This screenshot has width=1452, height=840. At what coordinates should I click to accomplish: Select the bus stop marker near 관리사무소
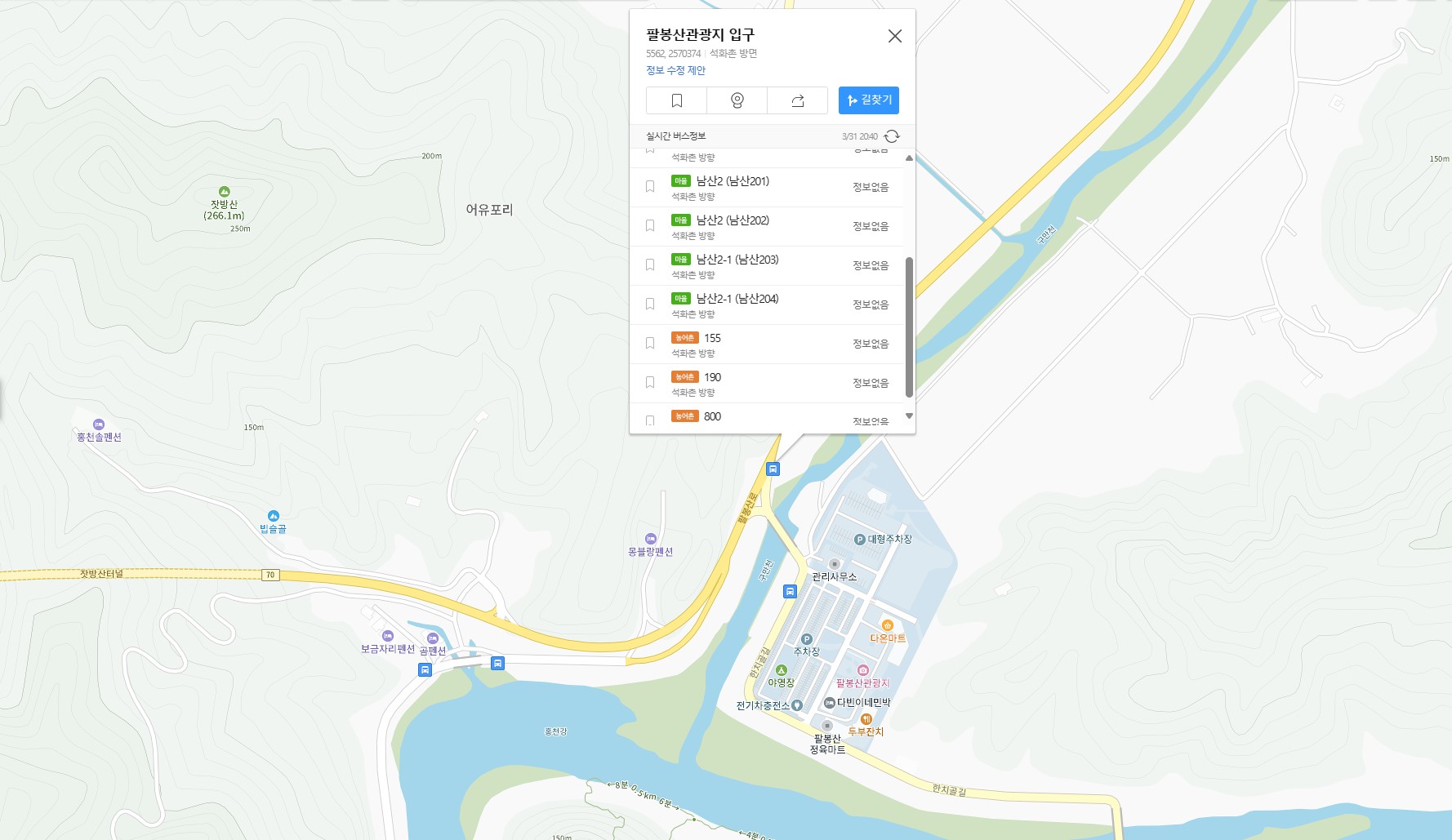coord(790,592)
